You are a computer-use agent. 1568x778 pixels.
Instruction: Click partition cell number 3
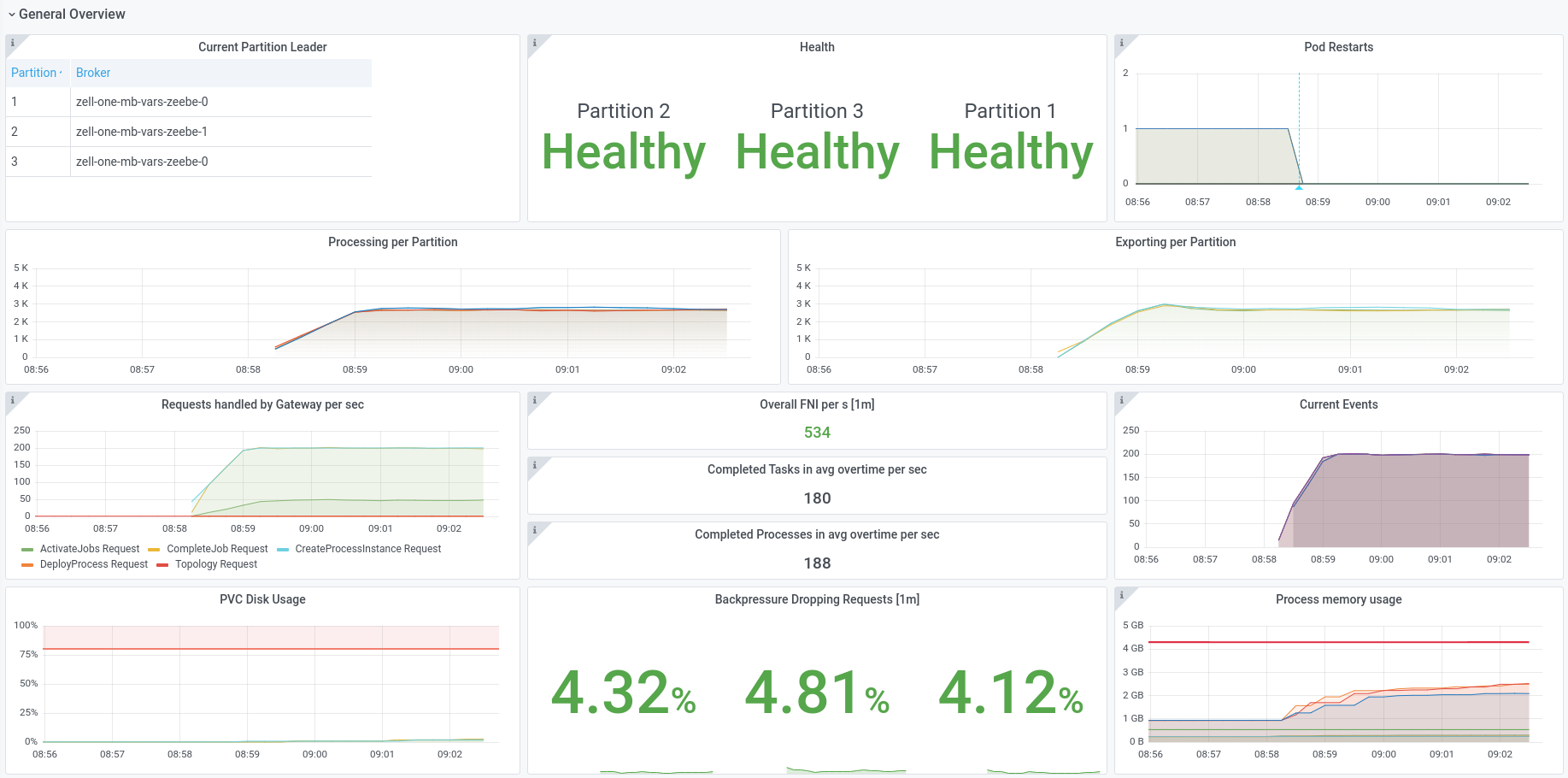pos(38,162)
